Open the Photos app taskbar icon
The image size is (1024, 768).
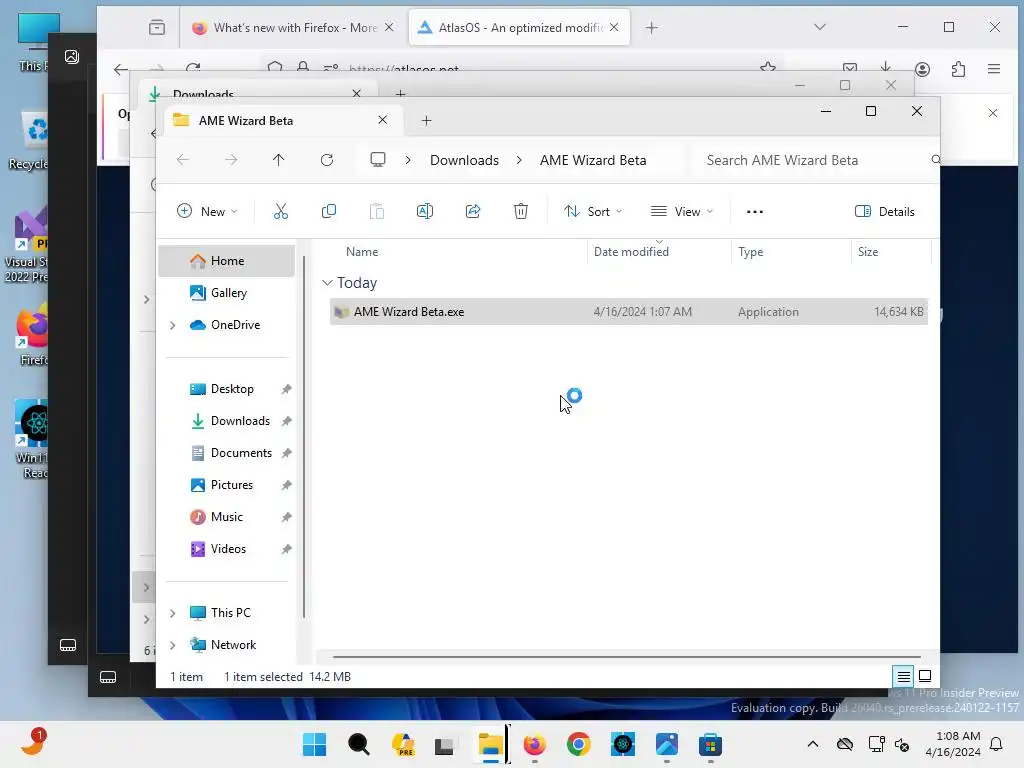pyautogui.click(x=667, y=744)
